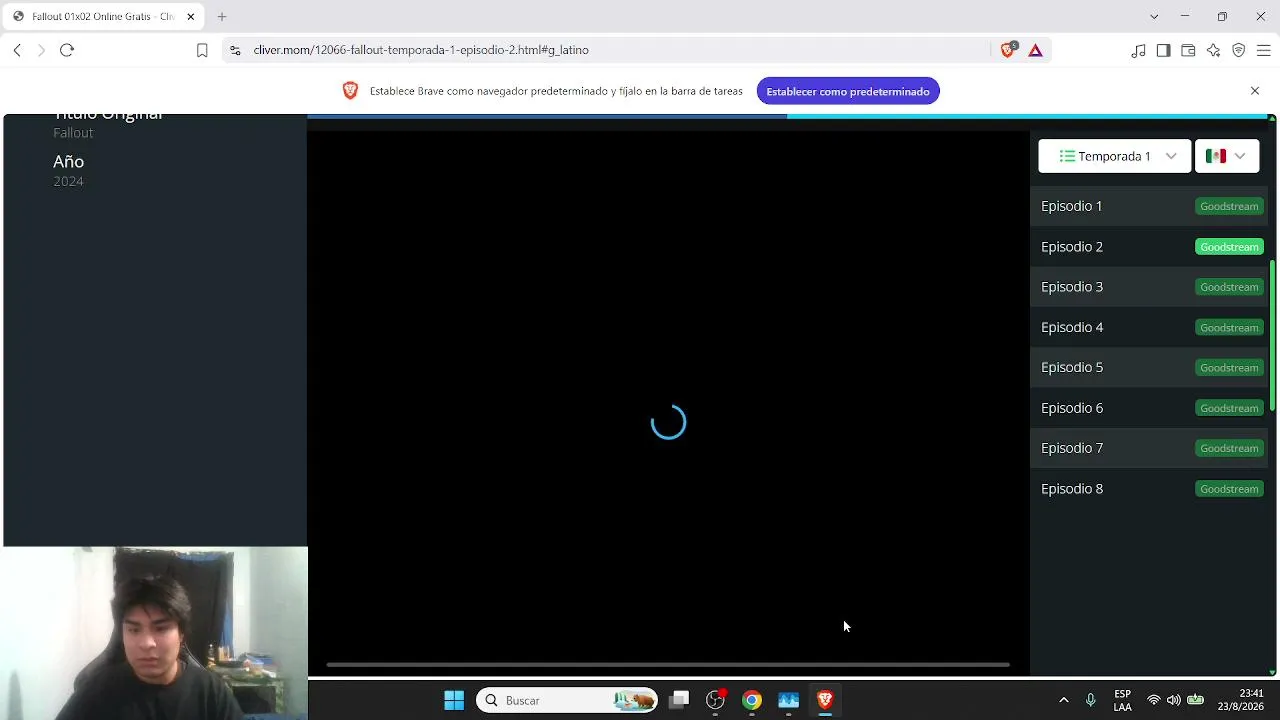Select Episodio 5 from the list
Screen dimensions: 1280x720
[1072, 367]
